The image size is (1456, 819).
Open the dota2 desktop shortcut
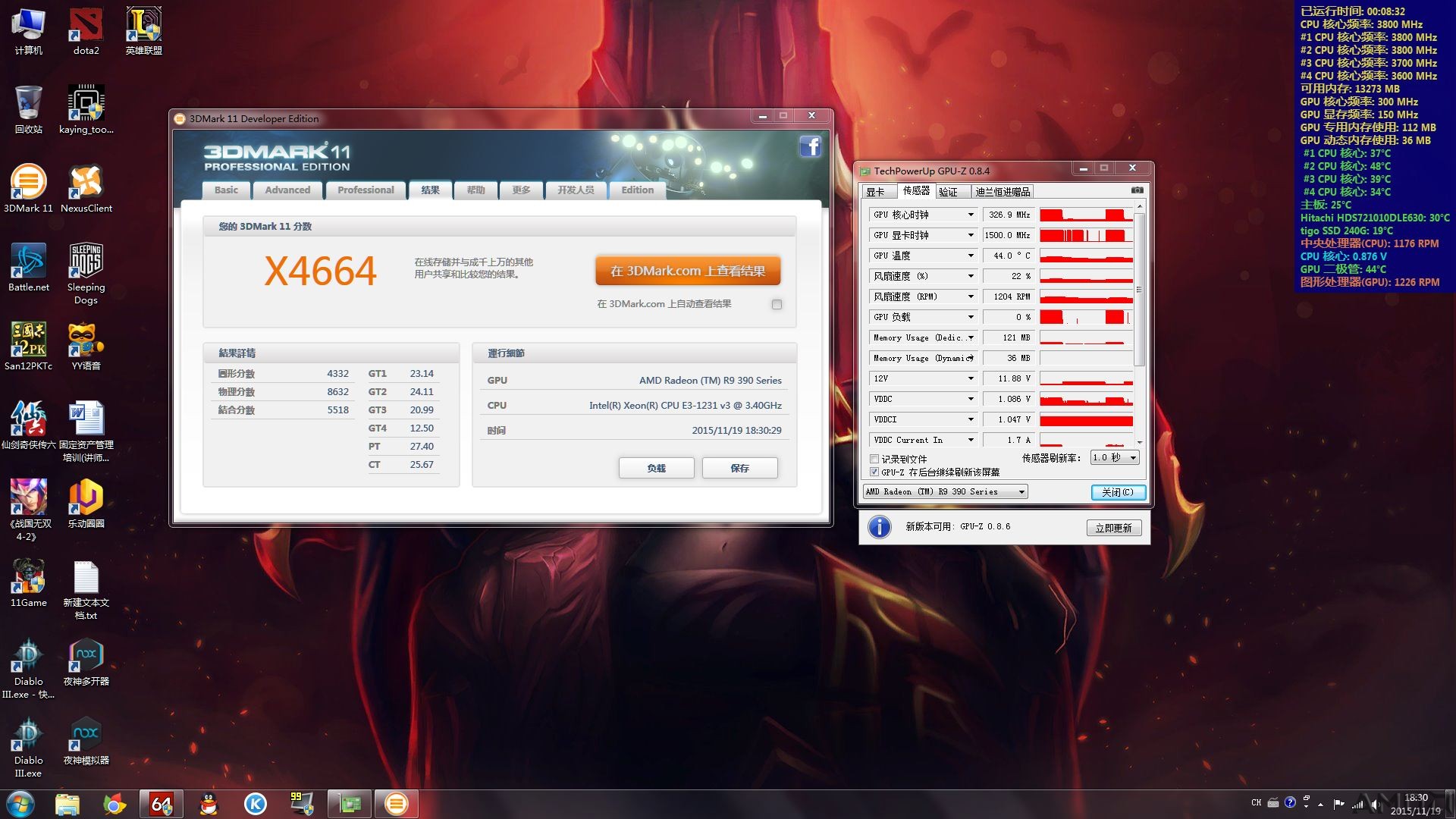86,31
